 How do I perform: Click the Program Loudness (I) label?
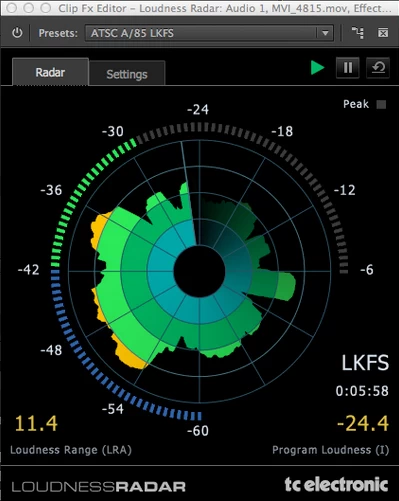[330, 450]
